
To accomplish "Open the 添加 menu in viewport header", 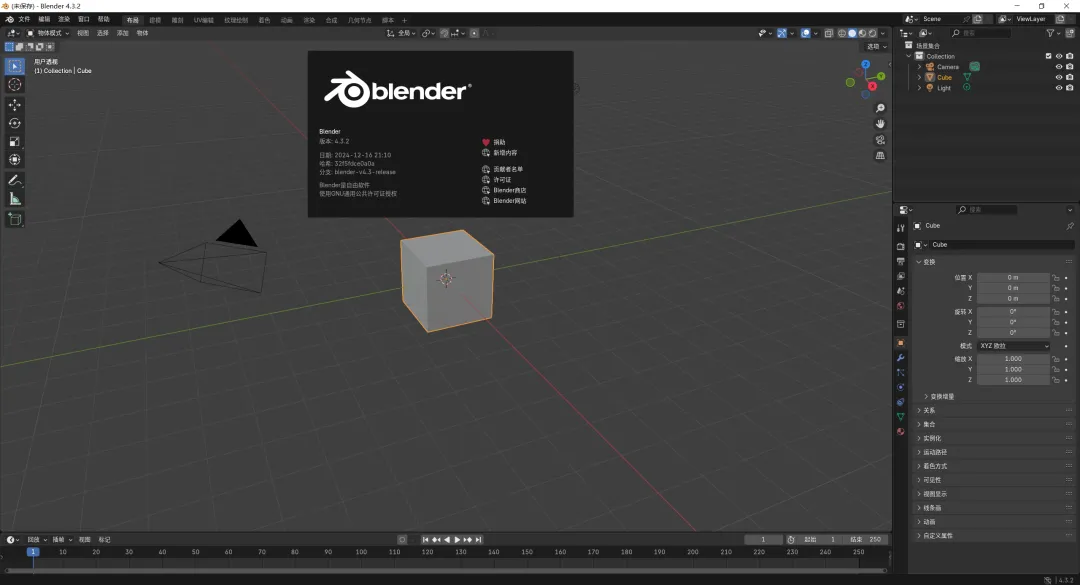I will click(123, 33).
